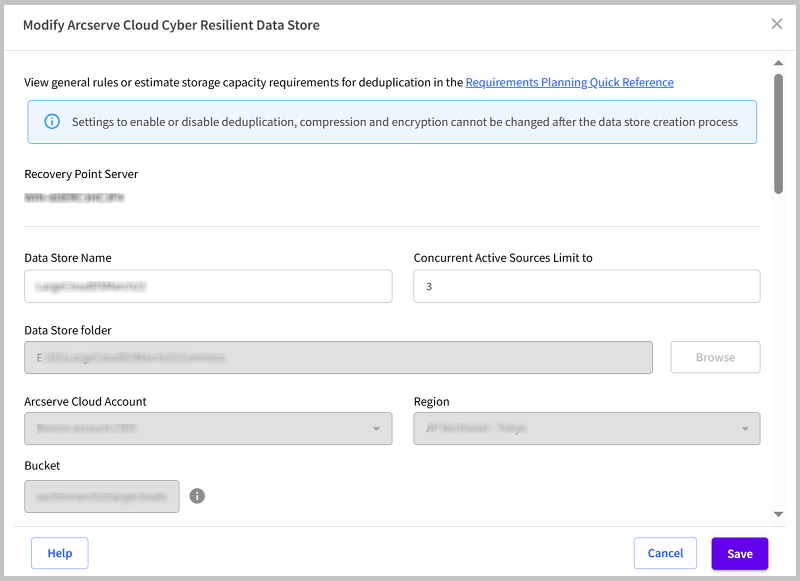The image size is (800, 581).
Task: Click the vertical scrollbar thumb
Action: 779,130
